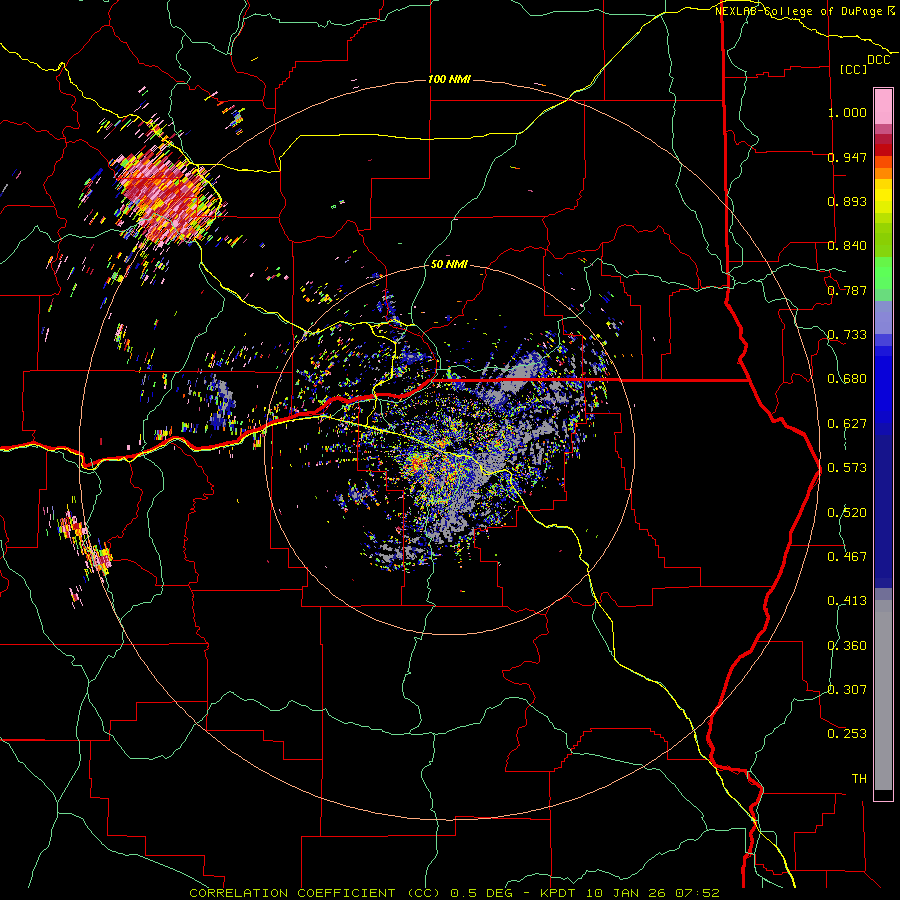Pick the dark red color bar segment
This screenshot has height=900, width=900.
click(883, 150)
